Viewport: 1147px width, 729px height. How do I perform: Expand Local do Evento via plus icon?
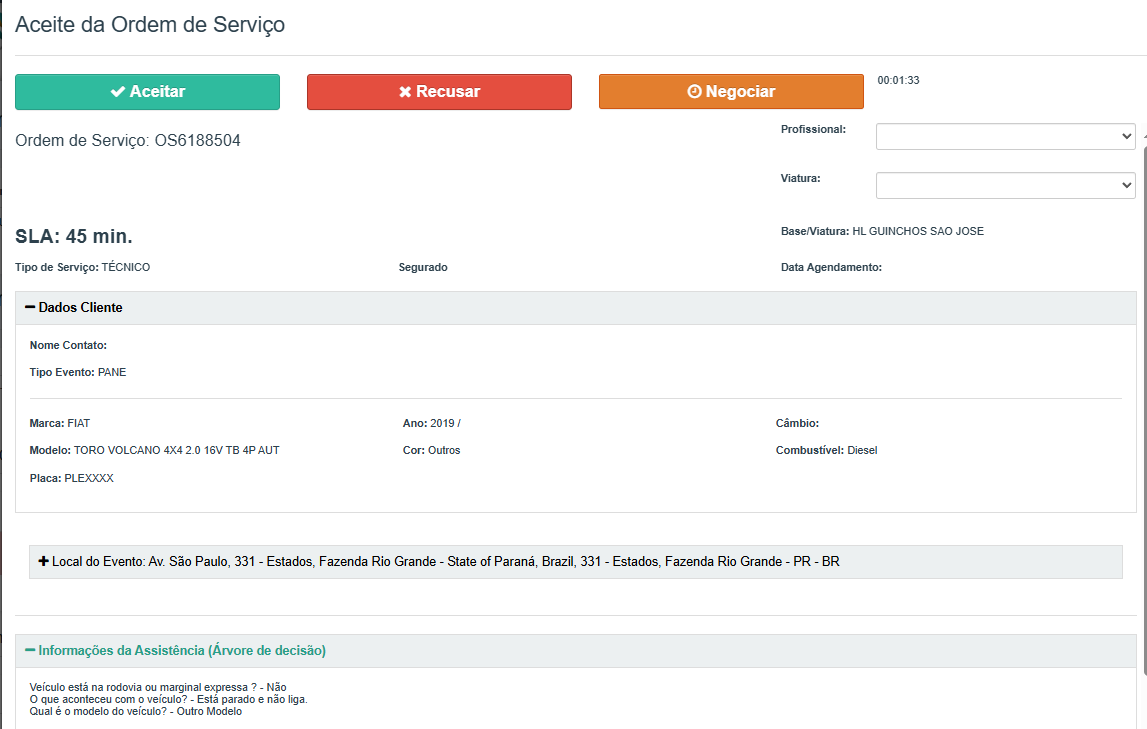[43, 562]
